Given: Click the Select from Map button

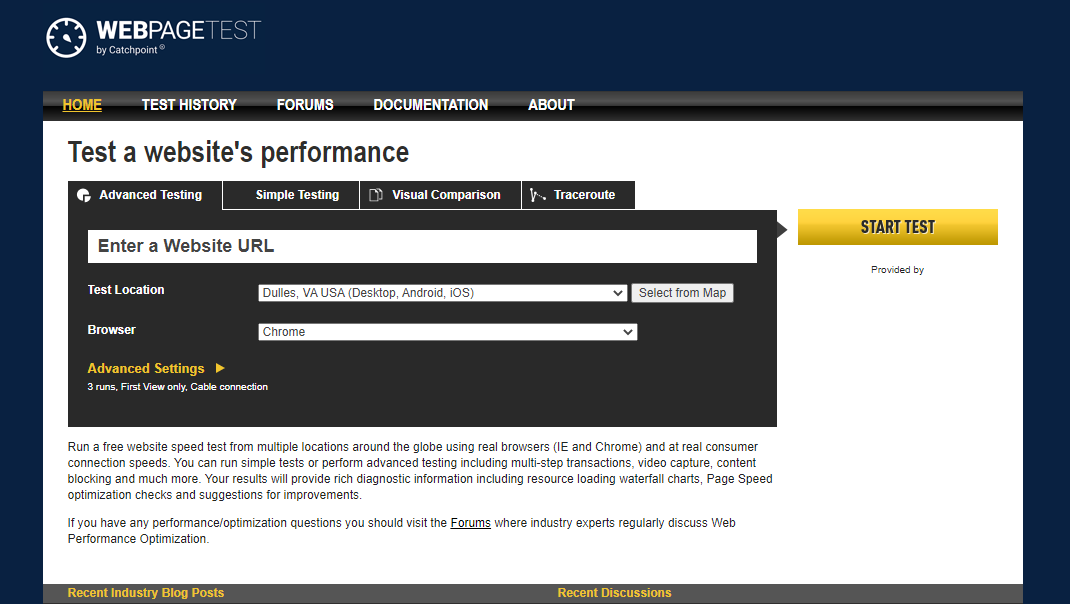Looking at the screenshot, I should [x=682, y=293].
